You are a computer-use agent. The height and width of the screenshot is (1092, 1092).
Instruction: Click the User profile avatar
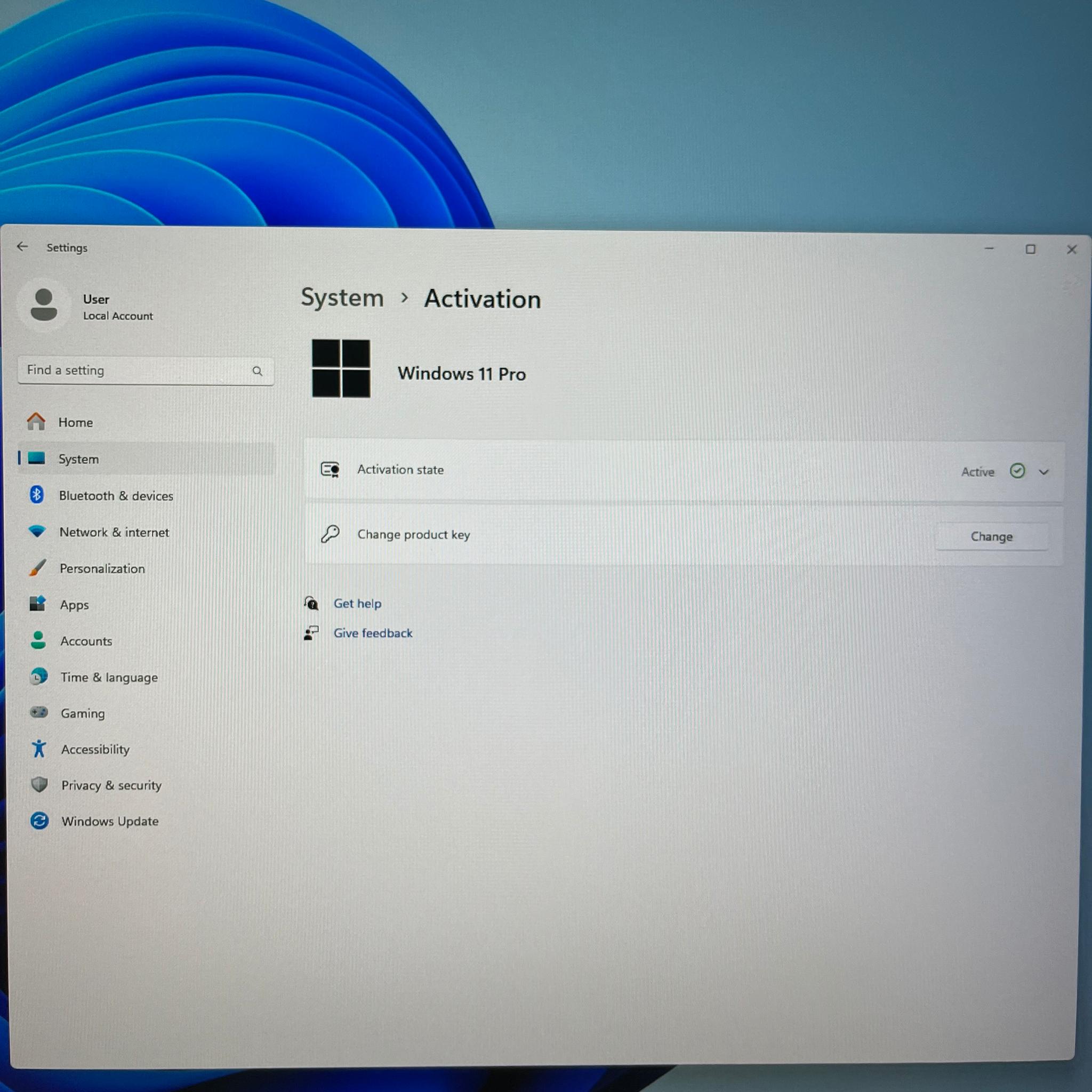click(44, 305)
